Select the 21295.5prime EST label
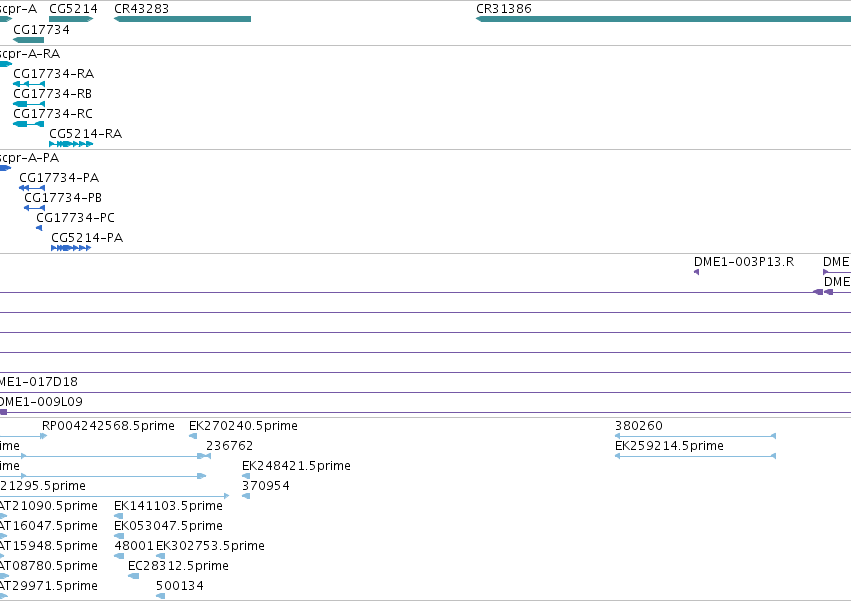Screen dimensions: 851x601 (x=43, y=486)
